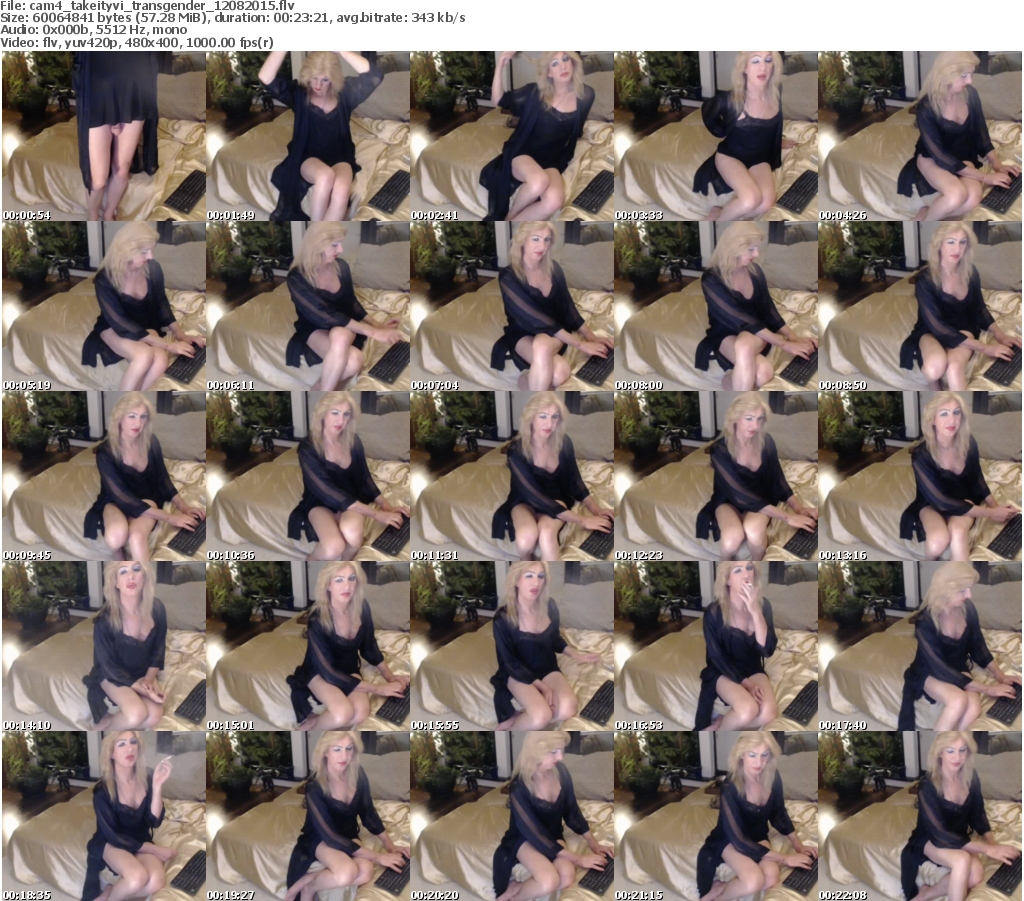Open the thumbnail marked 00:09:45
This screenshot has width=1024, height=901.
(104, 477)
